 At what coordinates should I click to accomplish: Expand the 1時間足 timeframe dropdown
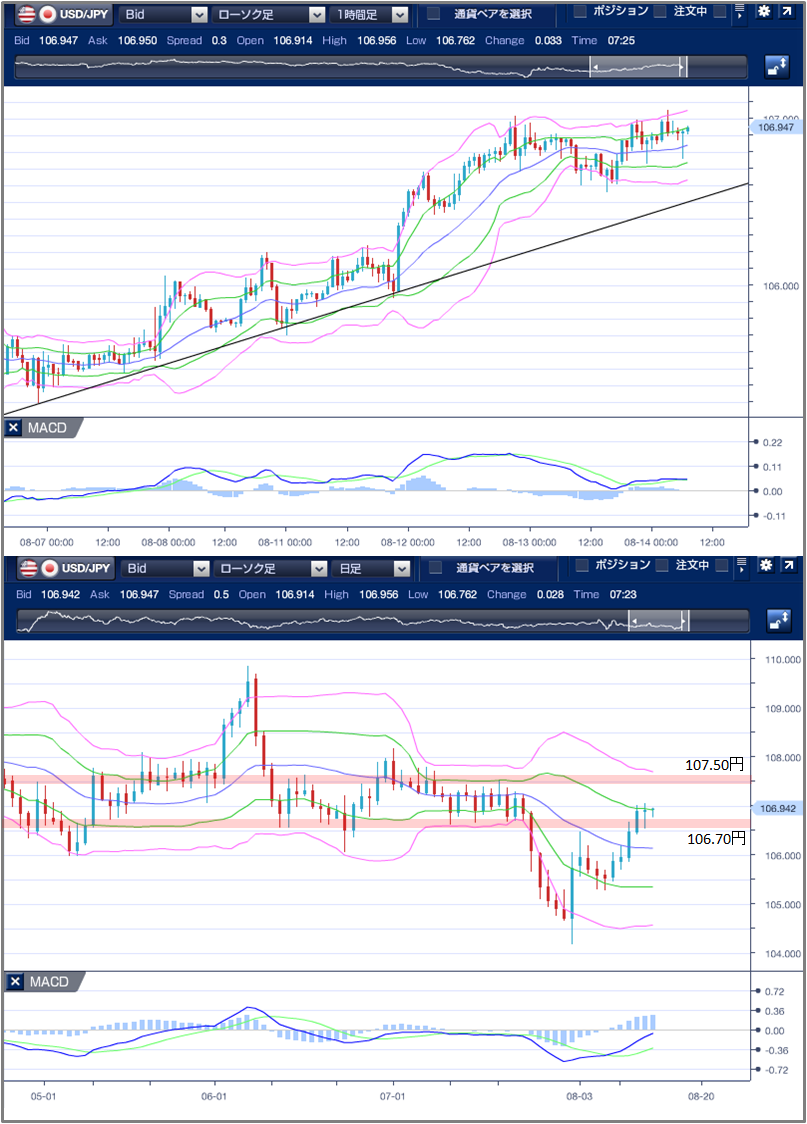[372, 14]
